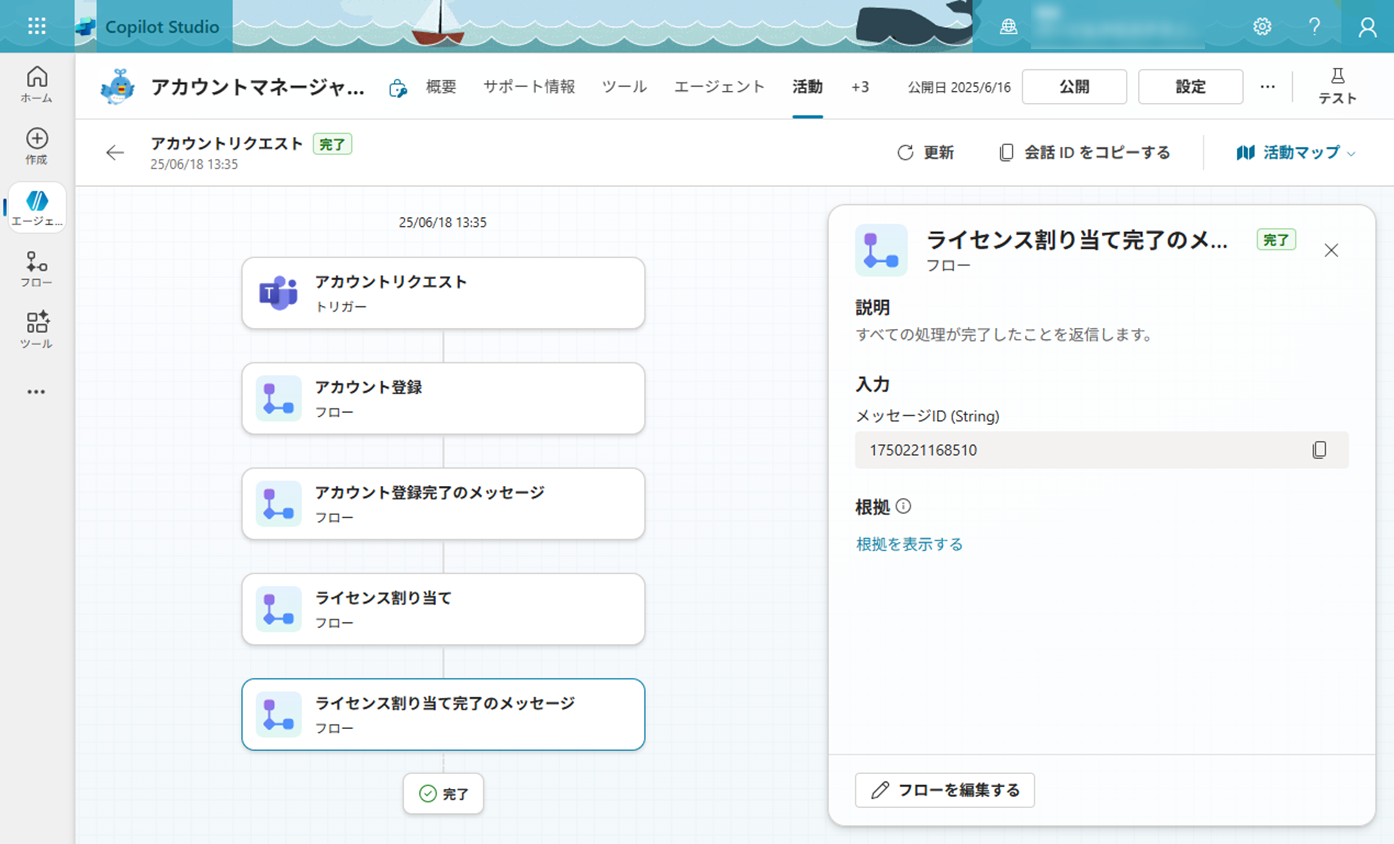
Task: Switch to the 概要 tab
Action: pos(441,87)
